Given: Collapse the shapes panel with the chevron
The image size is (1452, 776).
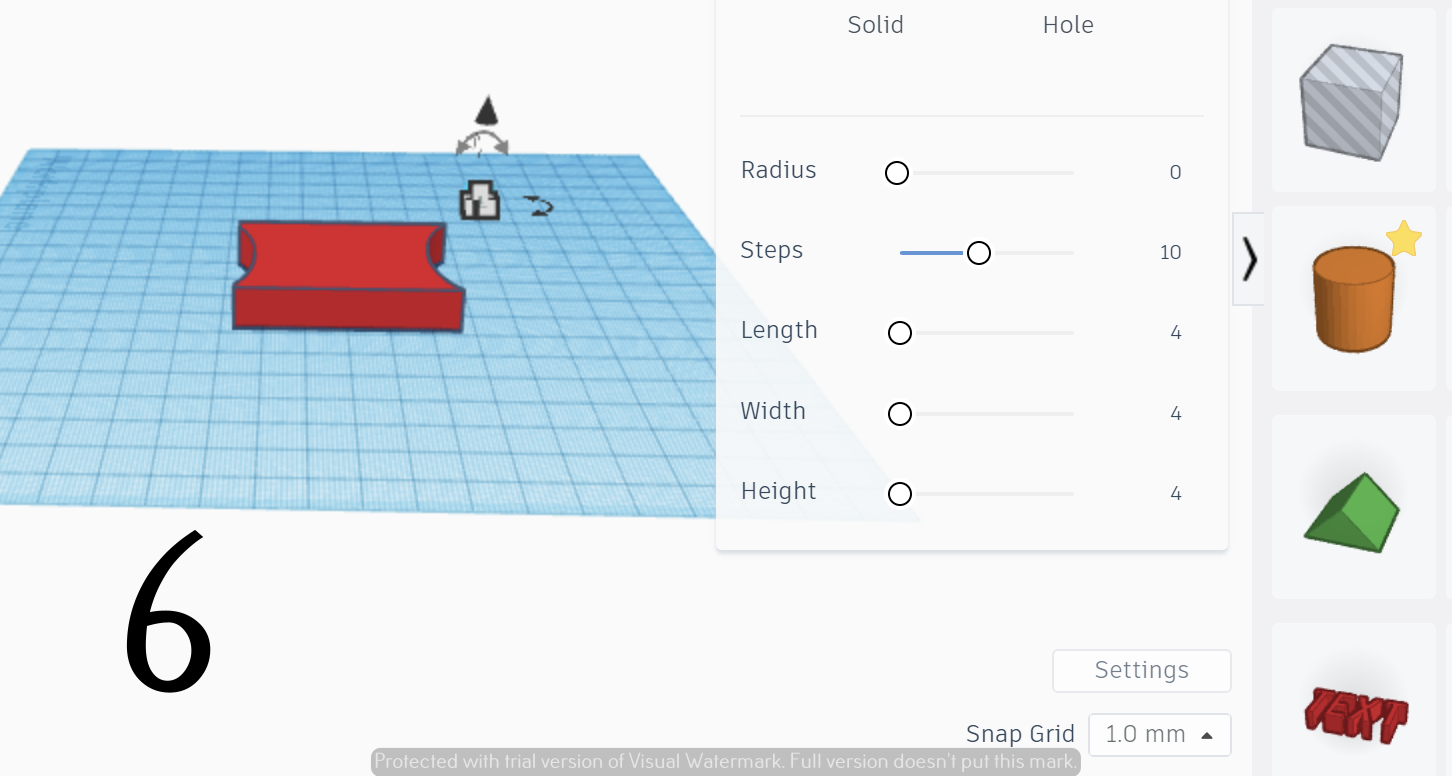Looking at the screenshot, I should (x=1249, y=259).
